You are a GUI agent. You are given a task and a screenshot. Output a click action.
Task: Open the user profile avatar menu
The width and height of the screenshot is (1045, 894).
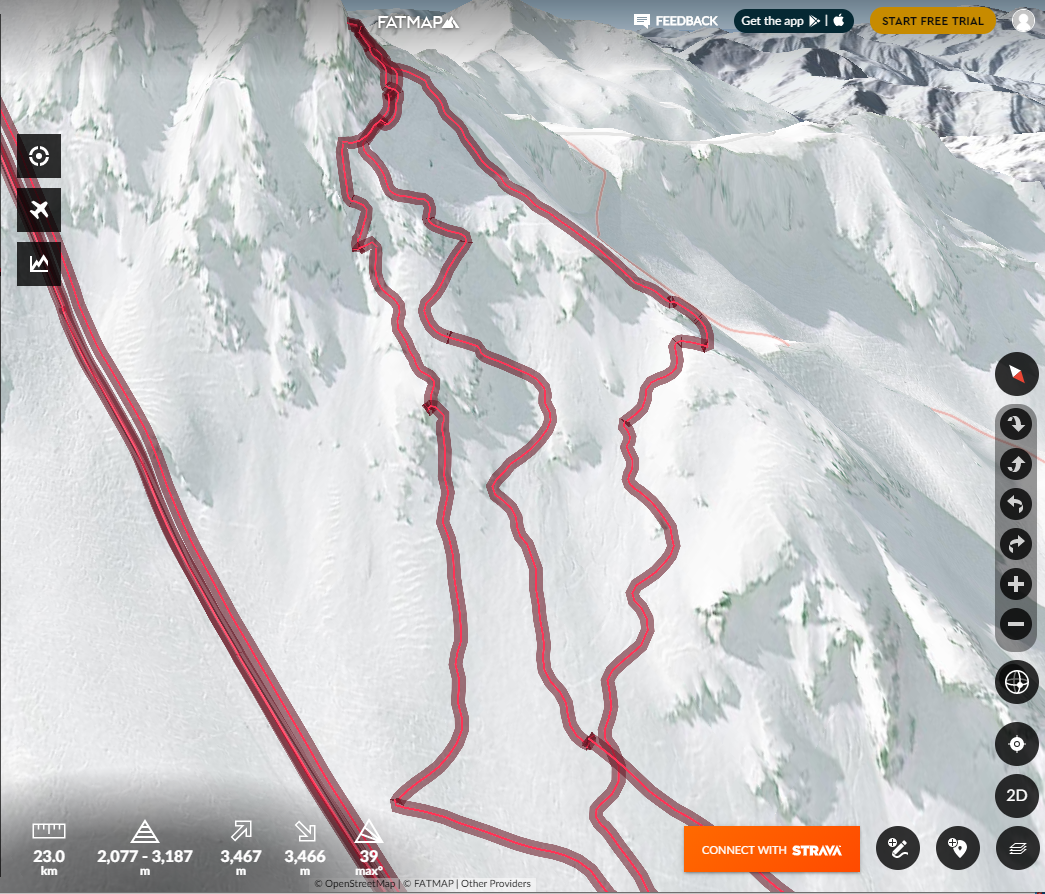(1023, 21)
